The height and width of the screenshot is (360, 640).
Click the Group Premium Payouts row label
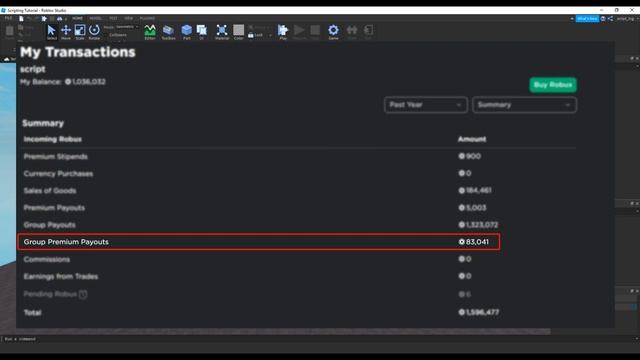pos(66,242)
